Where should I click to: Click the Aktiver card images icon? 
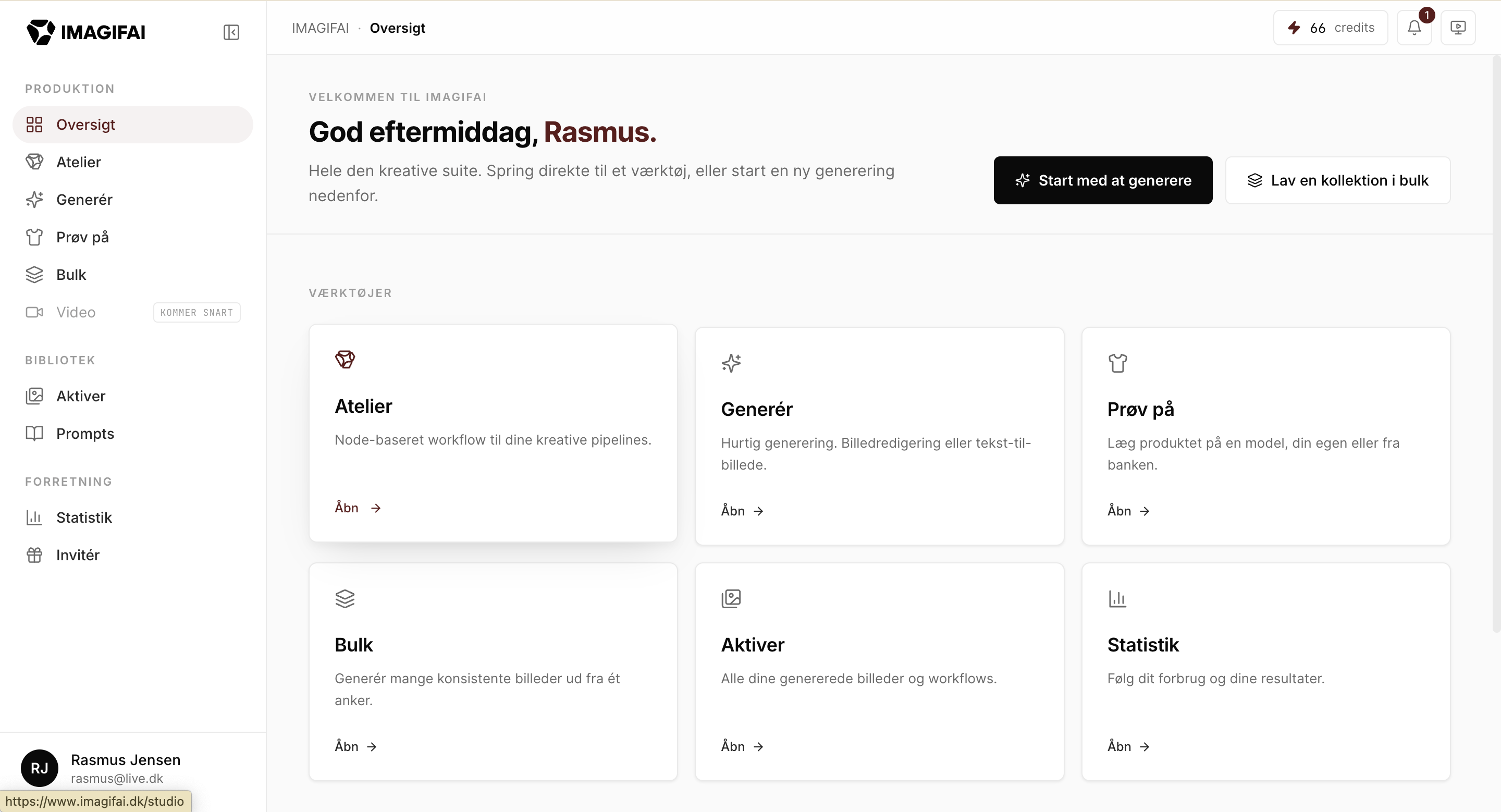[x=731, y=598]
